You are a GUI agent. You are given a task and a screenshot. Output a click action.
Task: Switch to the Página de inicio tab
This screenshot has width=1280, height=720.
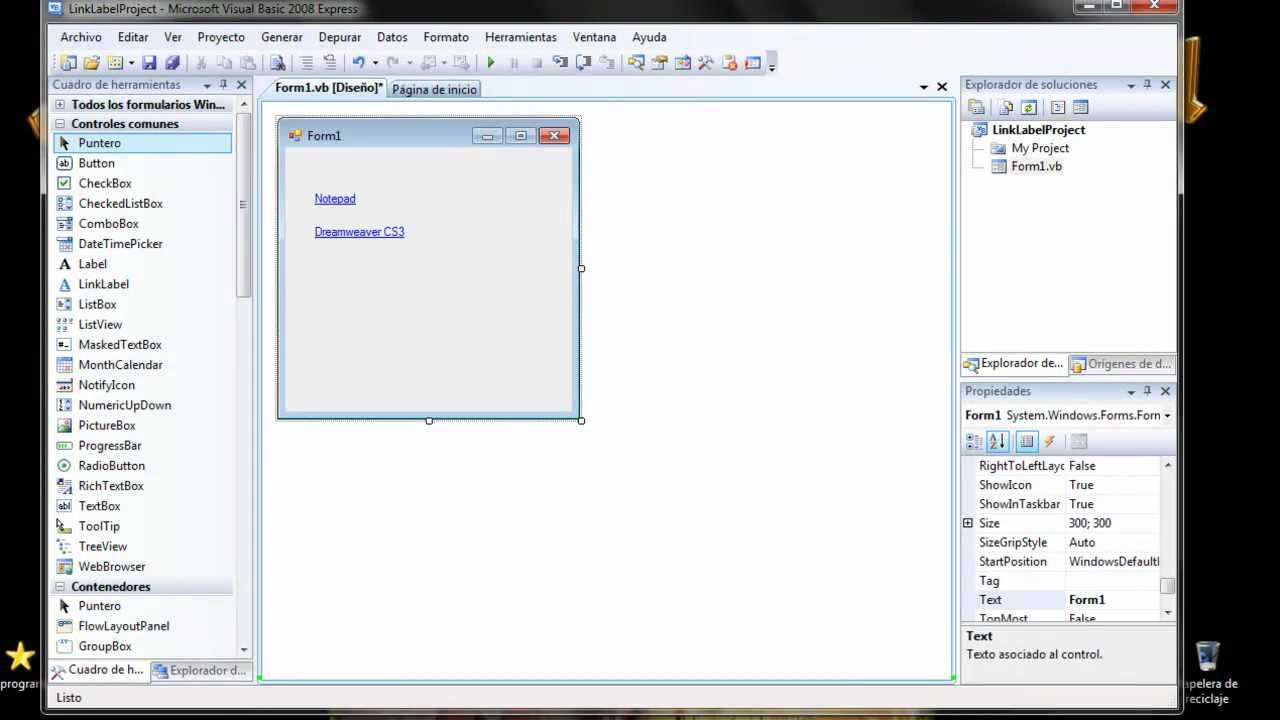[434, 89]
